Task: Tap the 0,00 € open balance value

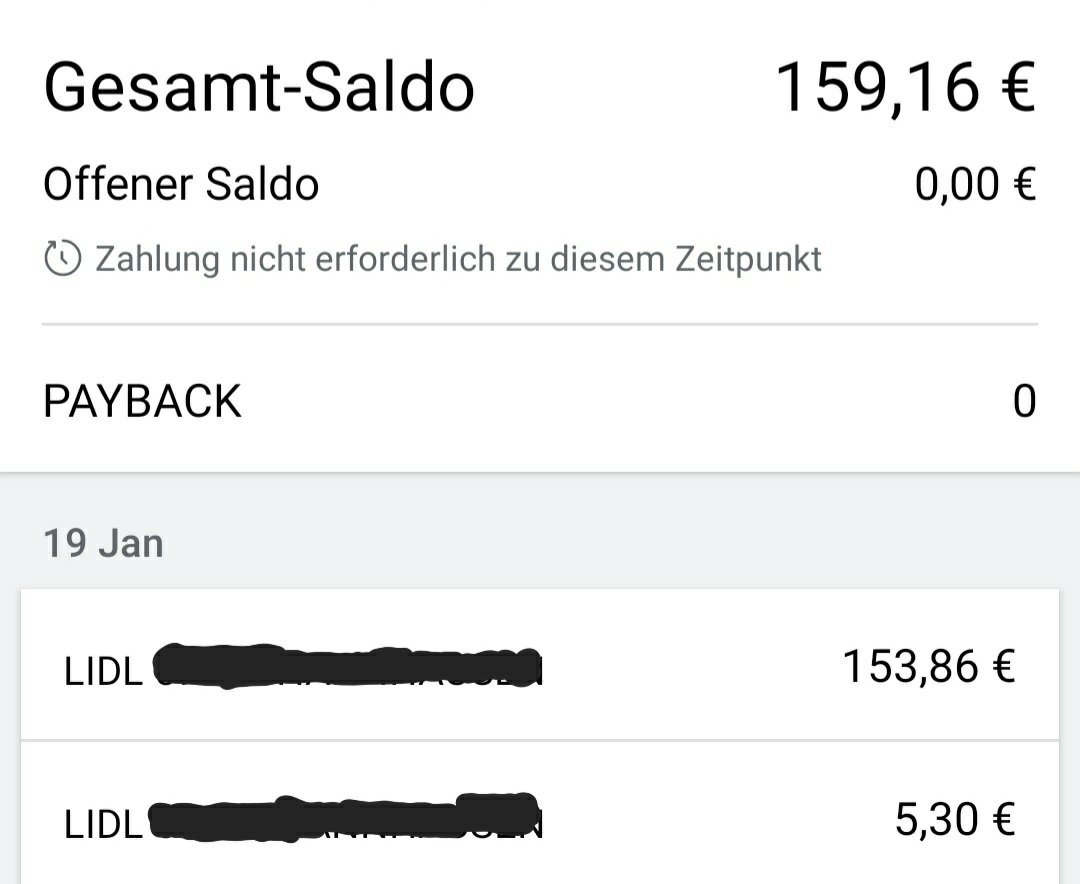Action: tap(975, 184)
